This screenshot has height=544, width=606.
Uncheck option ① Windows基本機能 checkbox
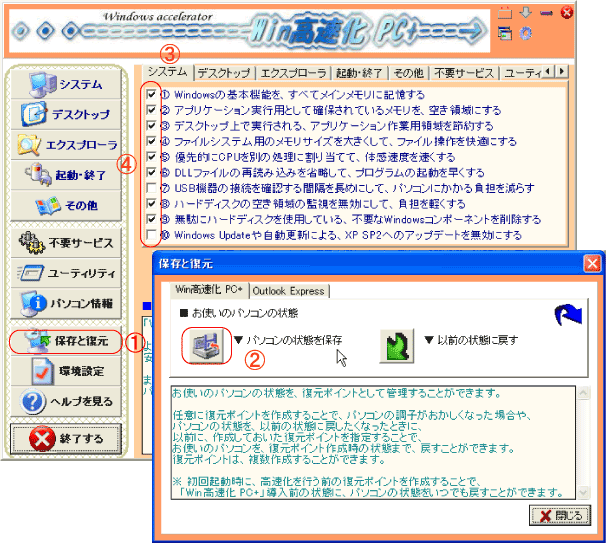tap(151, 95)
